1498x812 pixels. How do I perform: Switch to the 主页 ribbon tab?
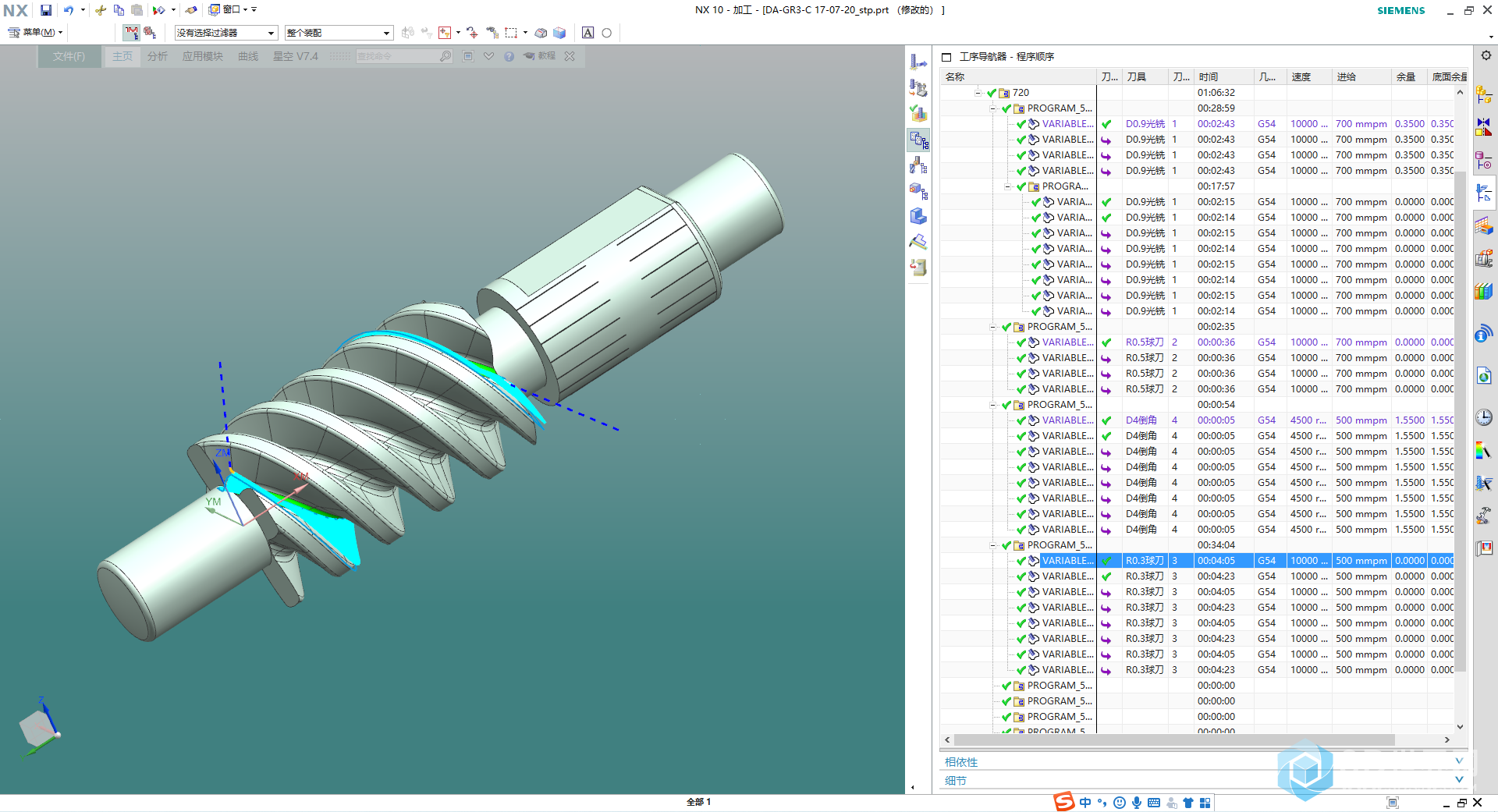click(122, 56)
